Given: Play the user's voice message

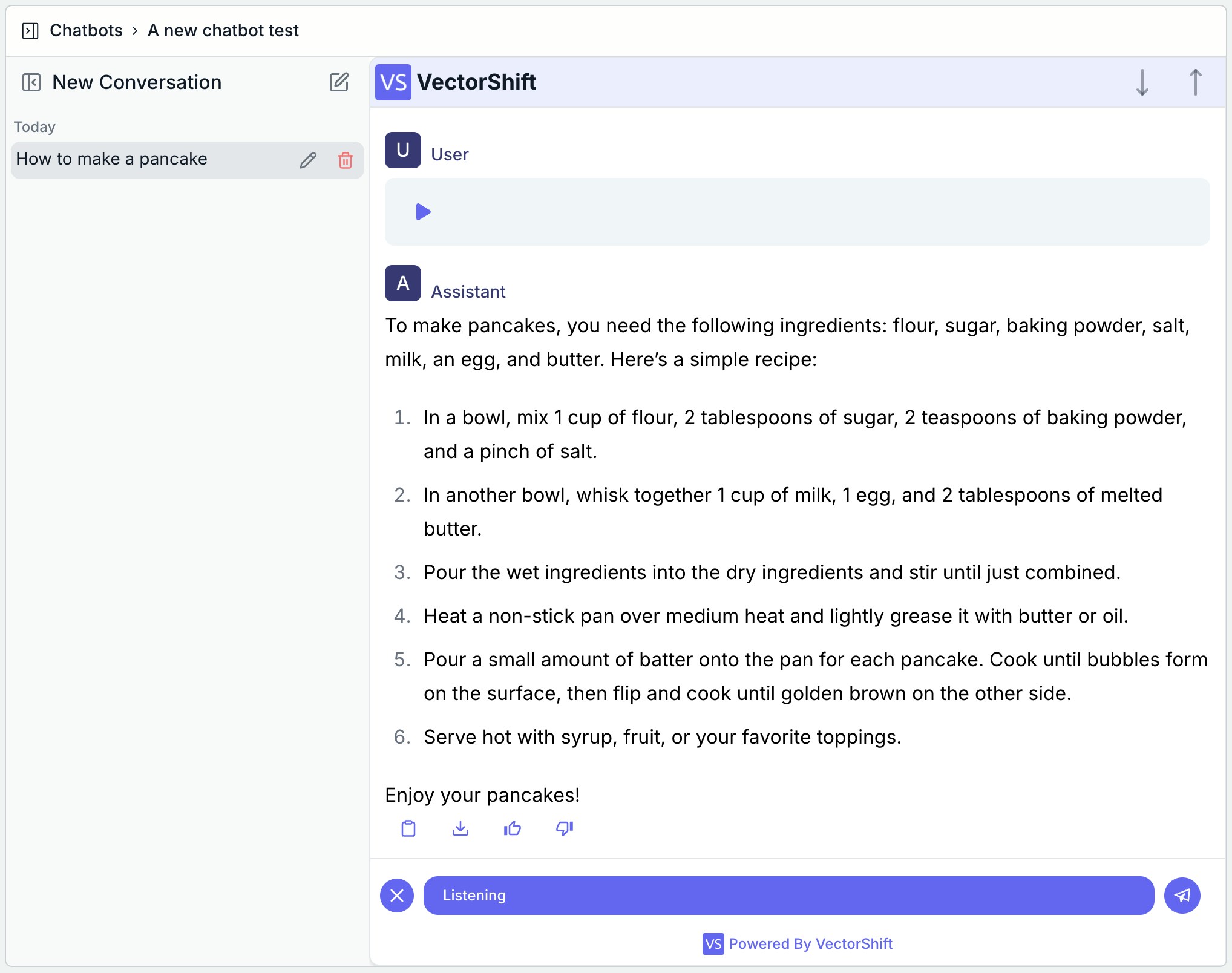Looking at the screenshot, I should (x=422, y=212).
